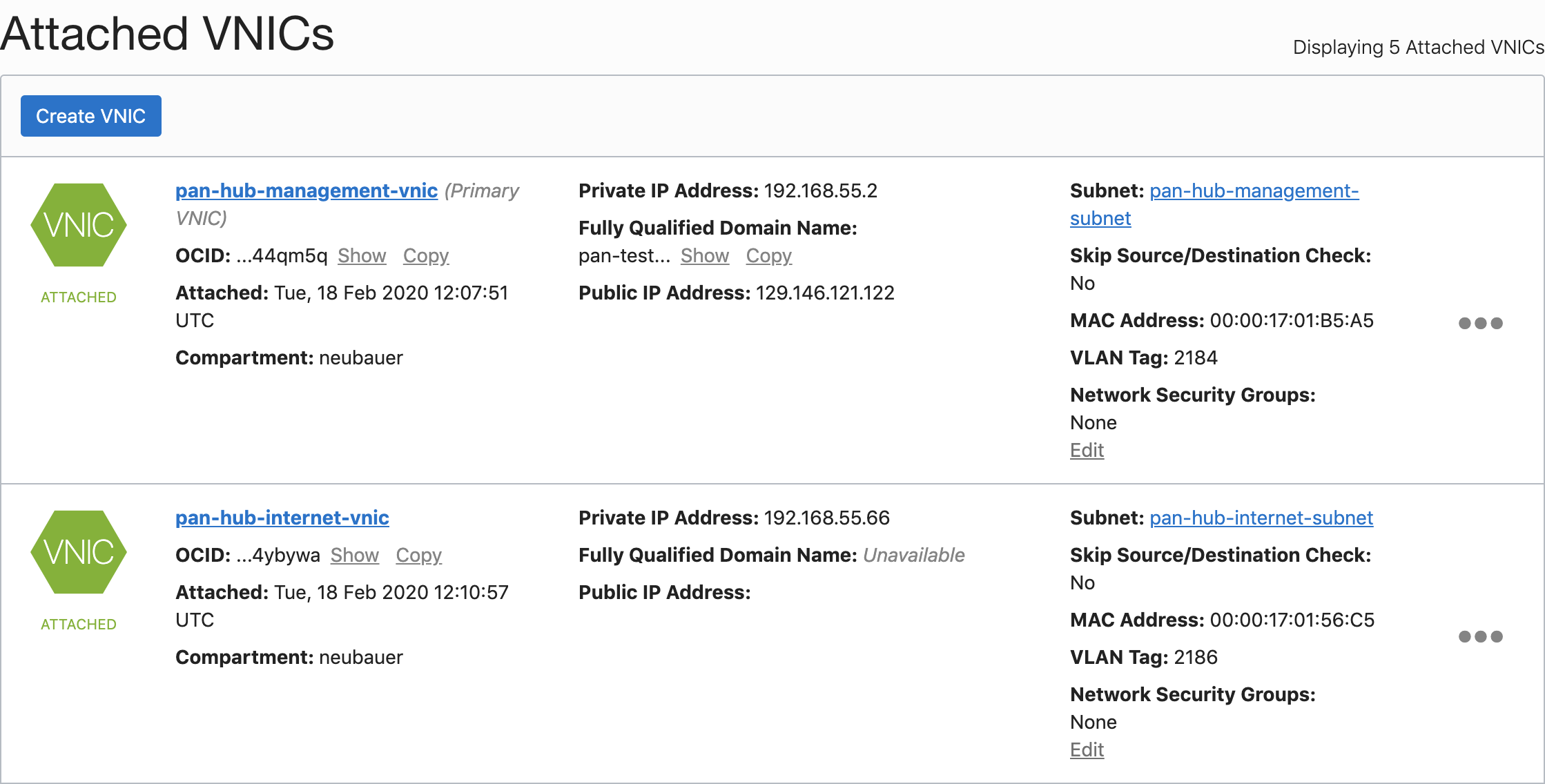Edit security groups for management VNIC

1087,450
